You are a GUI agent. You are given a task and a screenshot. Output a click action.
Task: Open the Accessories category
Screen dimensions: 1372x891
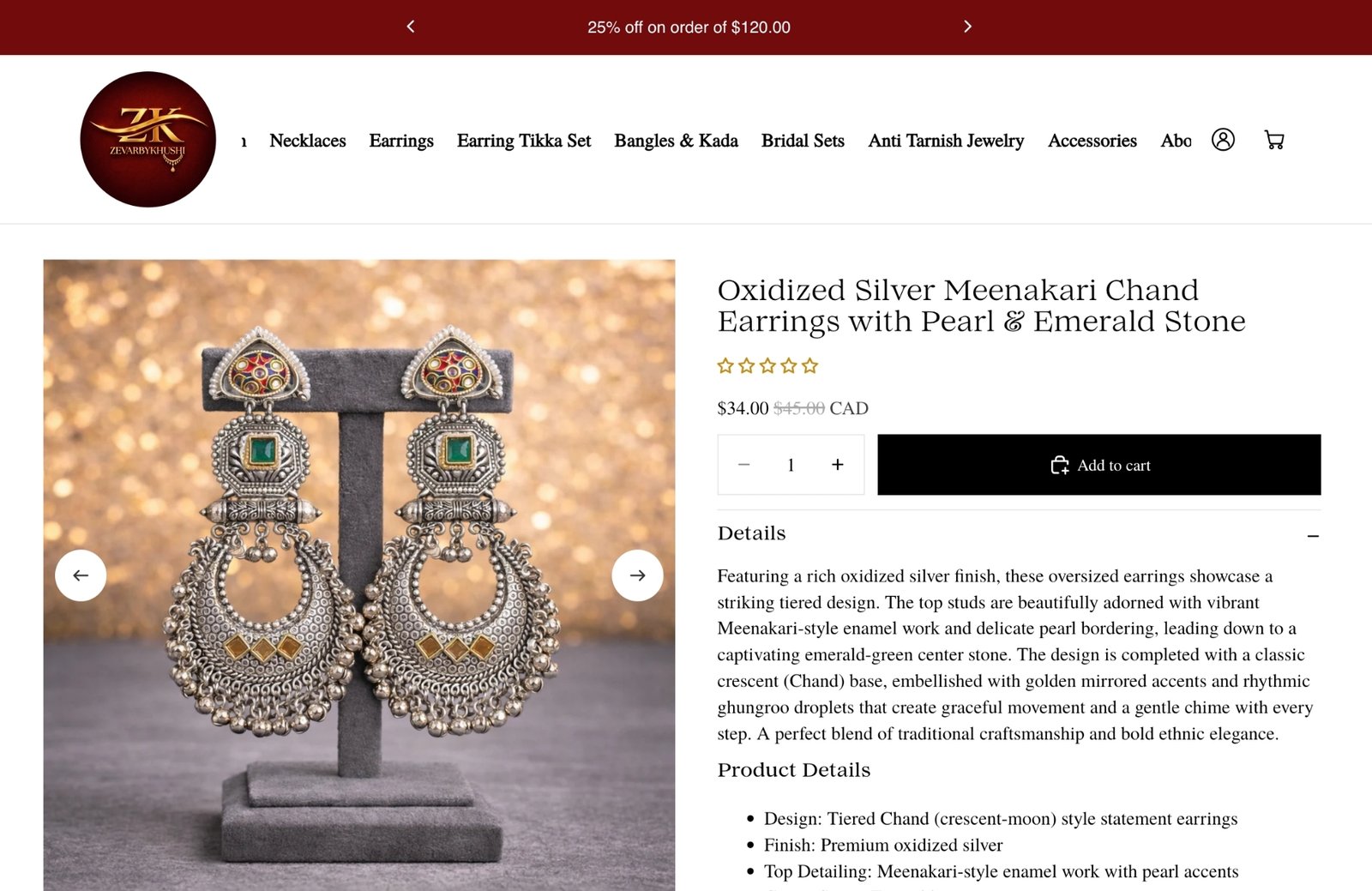1092,141
